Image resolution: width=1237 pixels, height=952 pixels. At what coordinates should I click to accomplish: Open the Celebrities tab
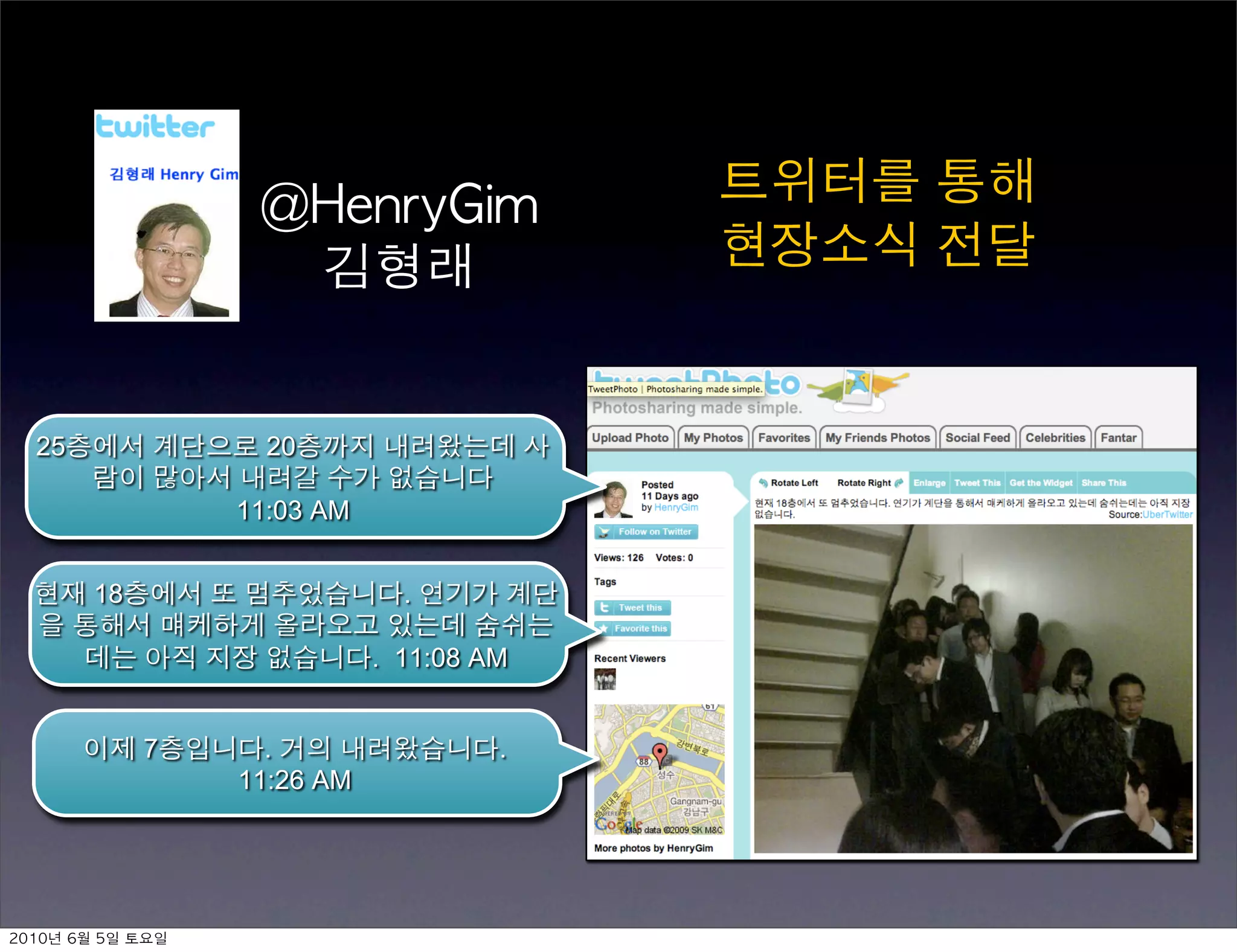tap(1055, 438)
